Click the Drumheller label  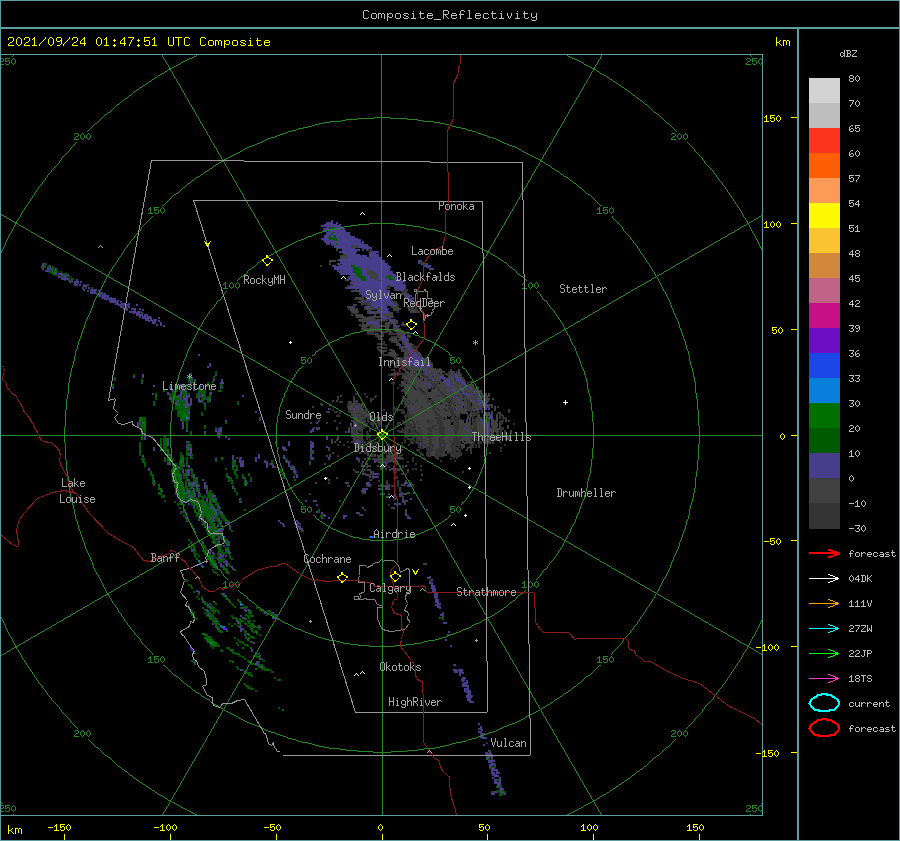[586, 493]
